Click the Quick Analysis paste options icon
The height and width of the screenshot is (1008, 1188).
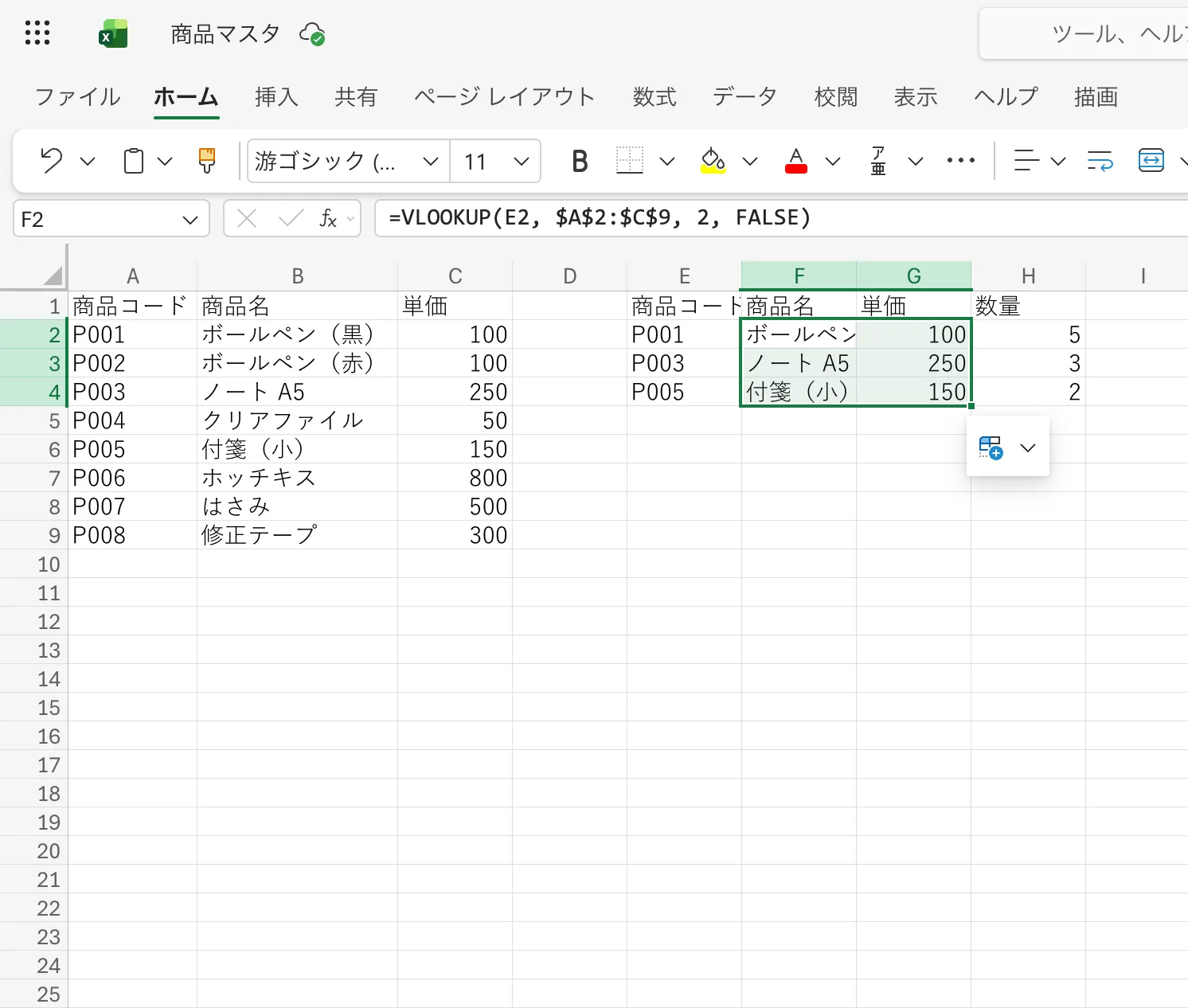click(x=991, y=447)
